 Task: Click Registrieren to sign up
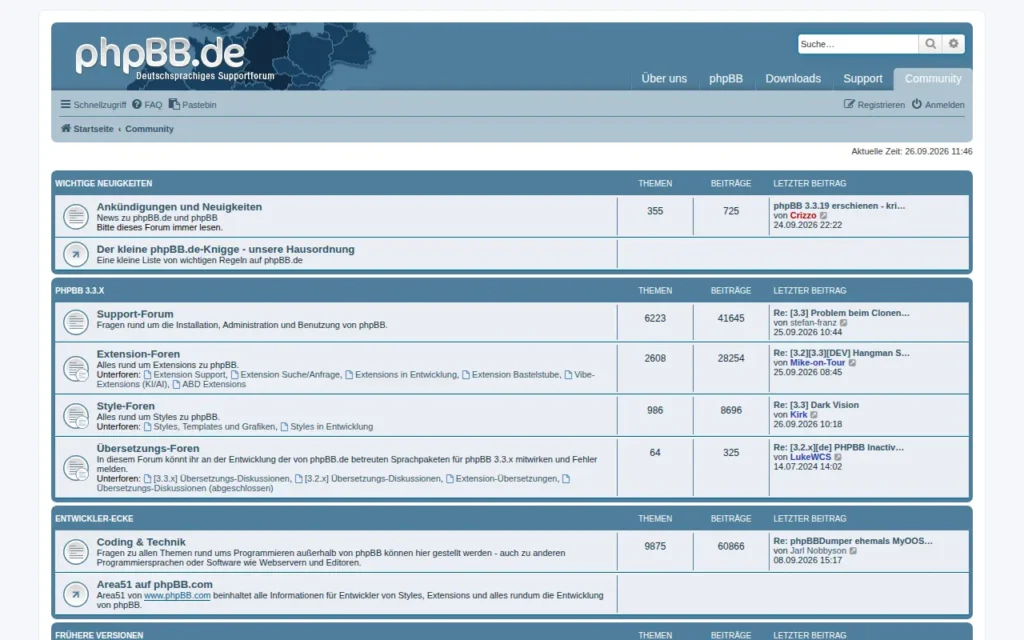874,104
